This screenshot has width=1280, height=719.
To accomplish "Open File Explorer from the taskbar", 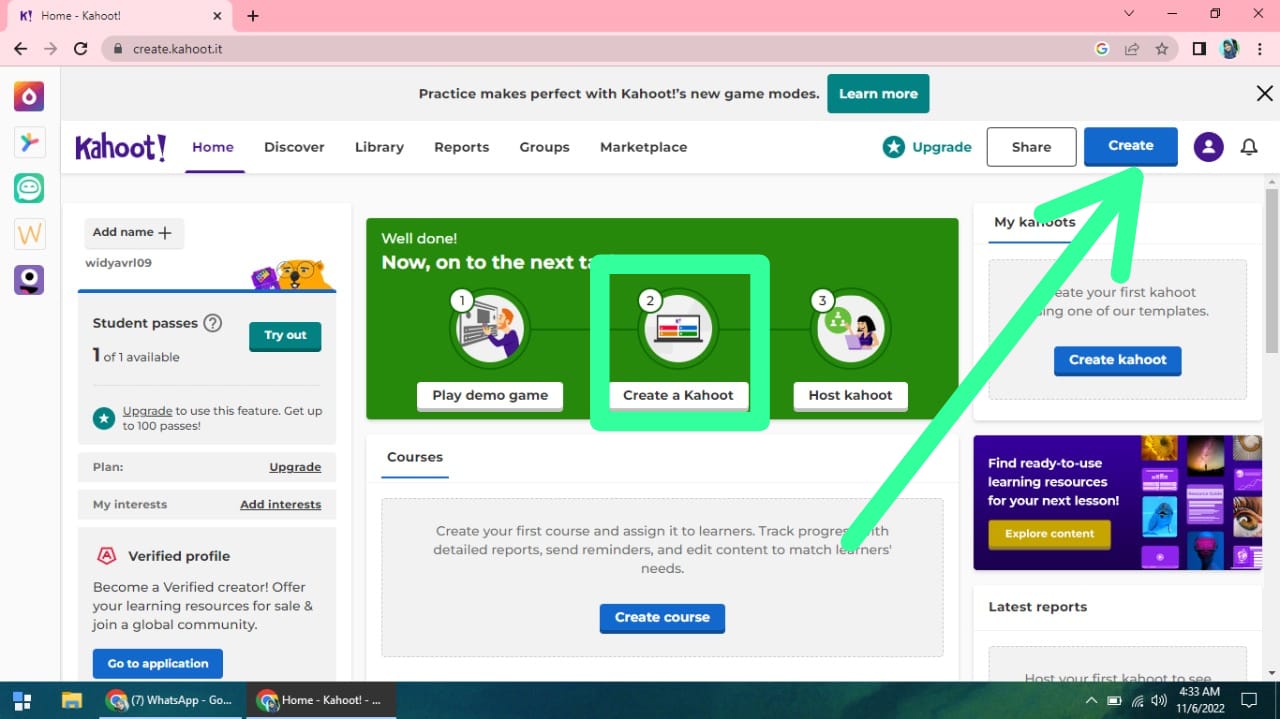I will pos(71,700).
